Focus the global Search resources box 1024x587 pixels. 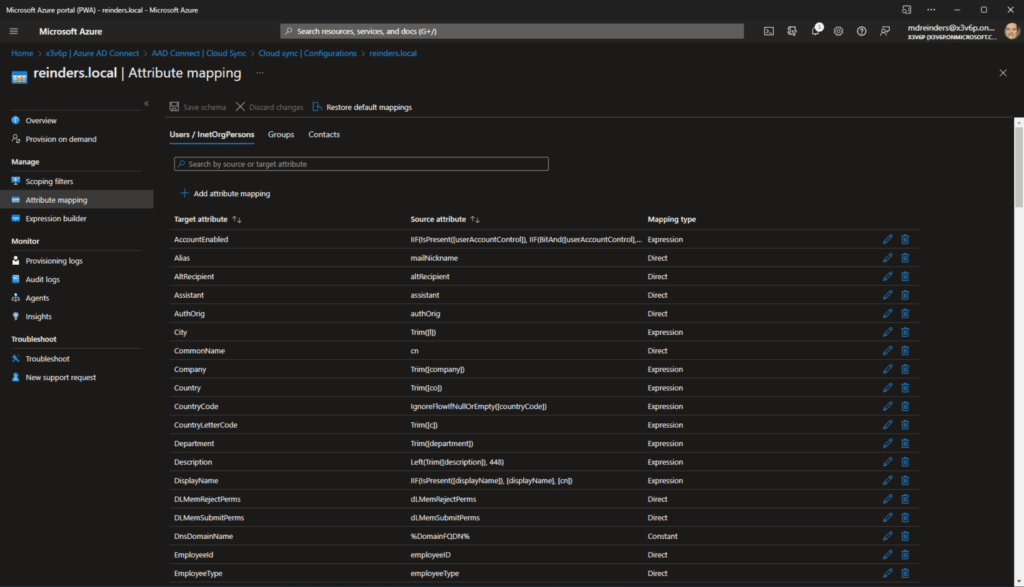point(512,31)
